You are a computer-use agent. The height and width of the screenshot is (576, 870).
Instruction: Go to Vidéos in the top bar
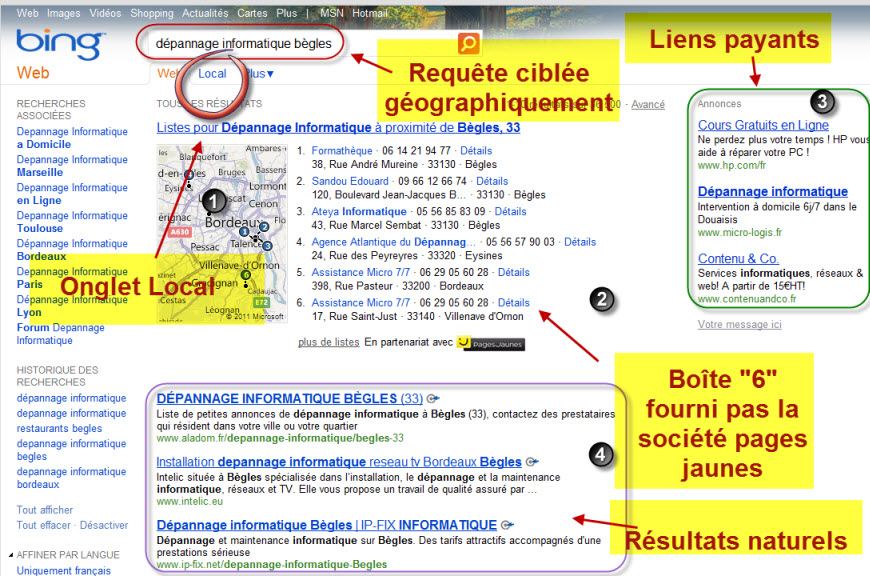pos(105,13)
